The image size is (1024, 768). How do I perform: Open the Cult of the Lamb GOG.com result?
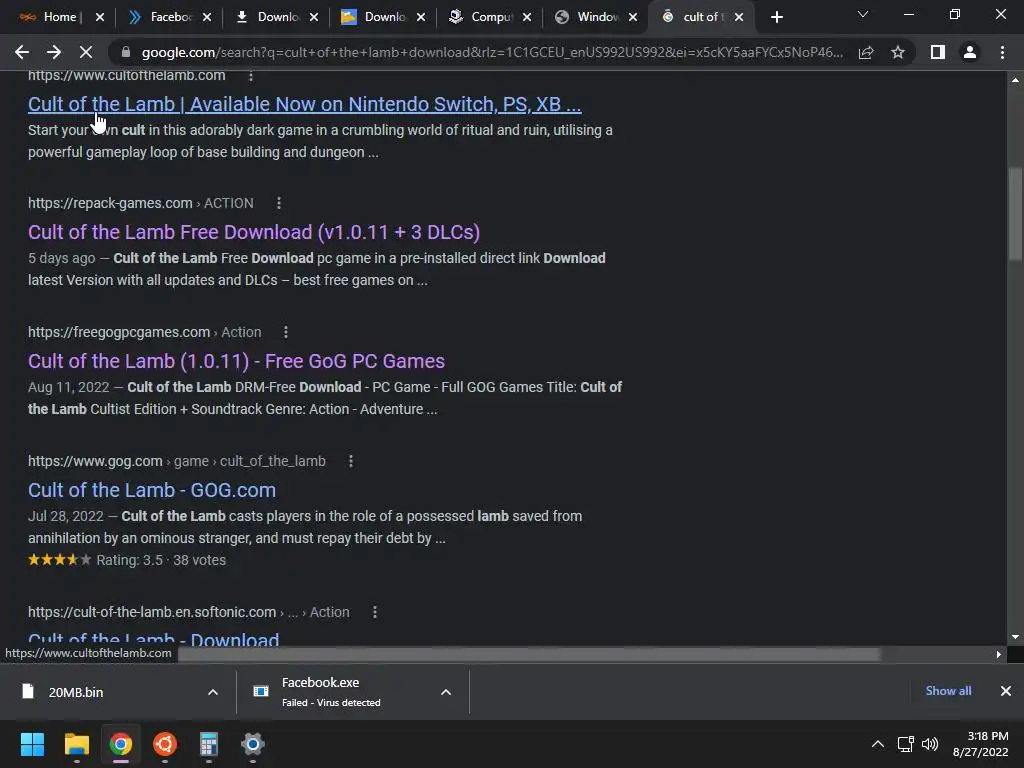152,490
